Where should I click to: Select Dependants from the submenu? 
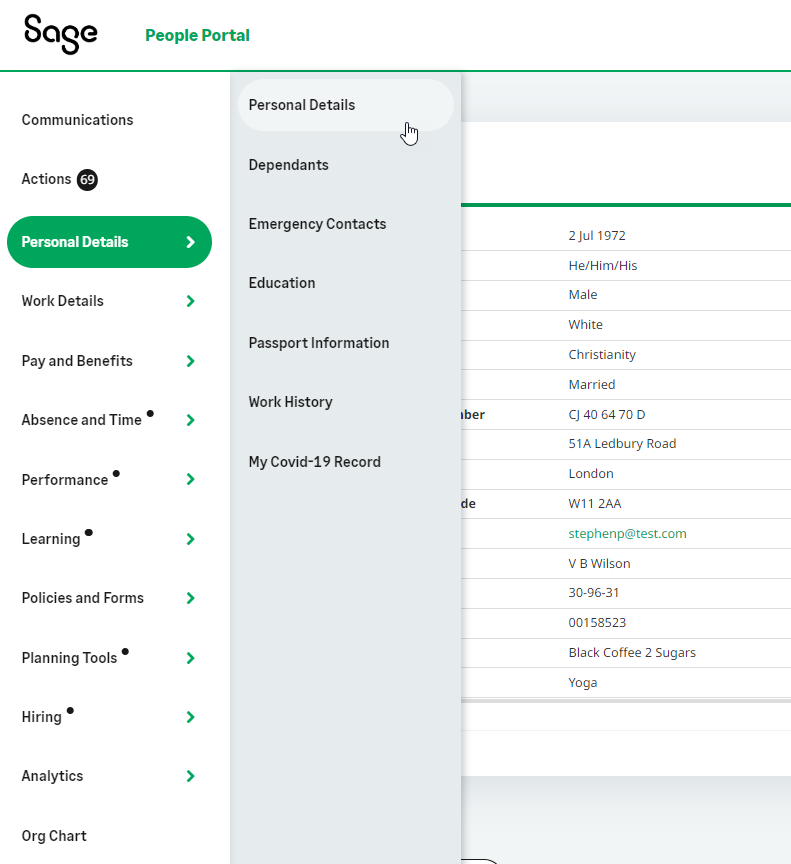click(288, 165)
